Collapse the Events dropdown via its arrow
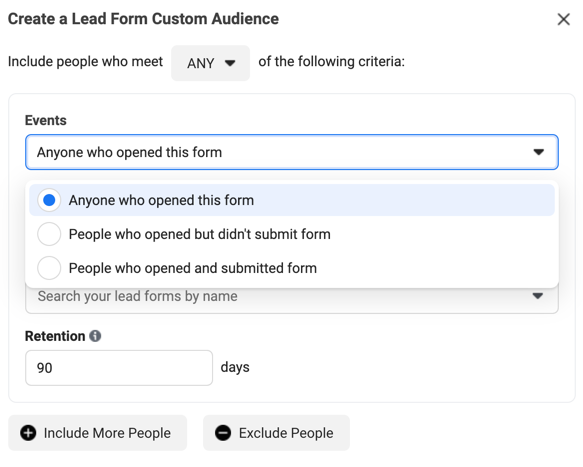Image resolution: width=583 pixels, height=467 pixels. point(538,152)
